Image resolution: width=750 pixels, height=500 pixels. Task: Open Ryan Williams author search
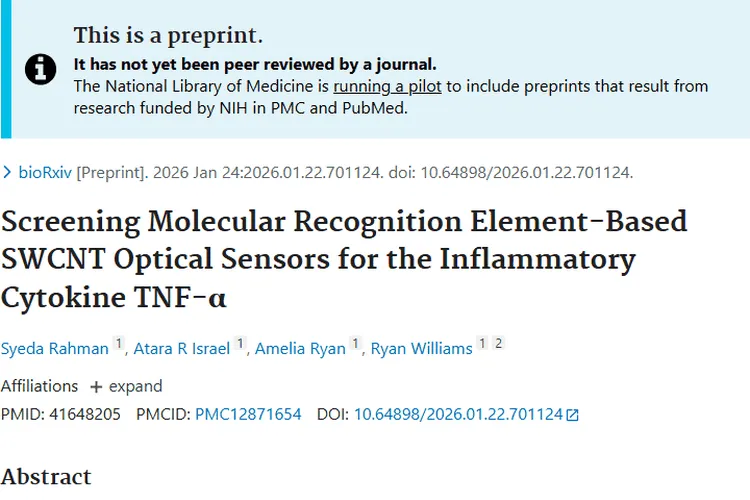[421, 348]
